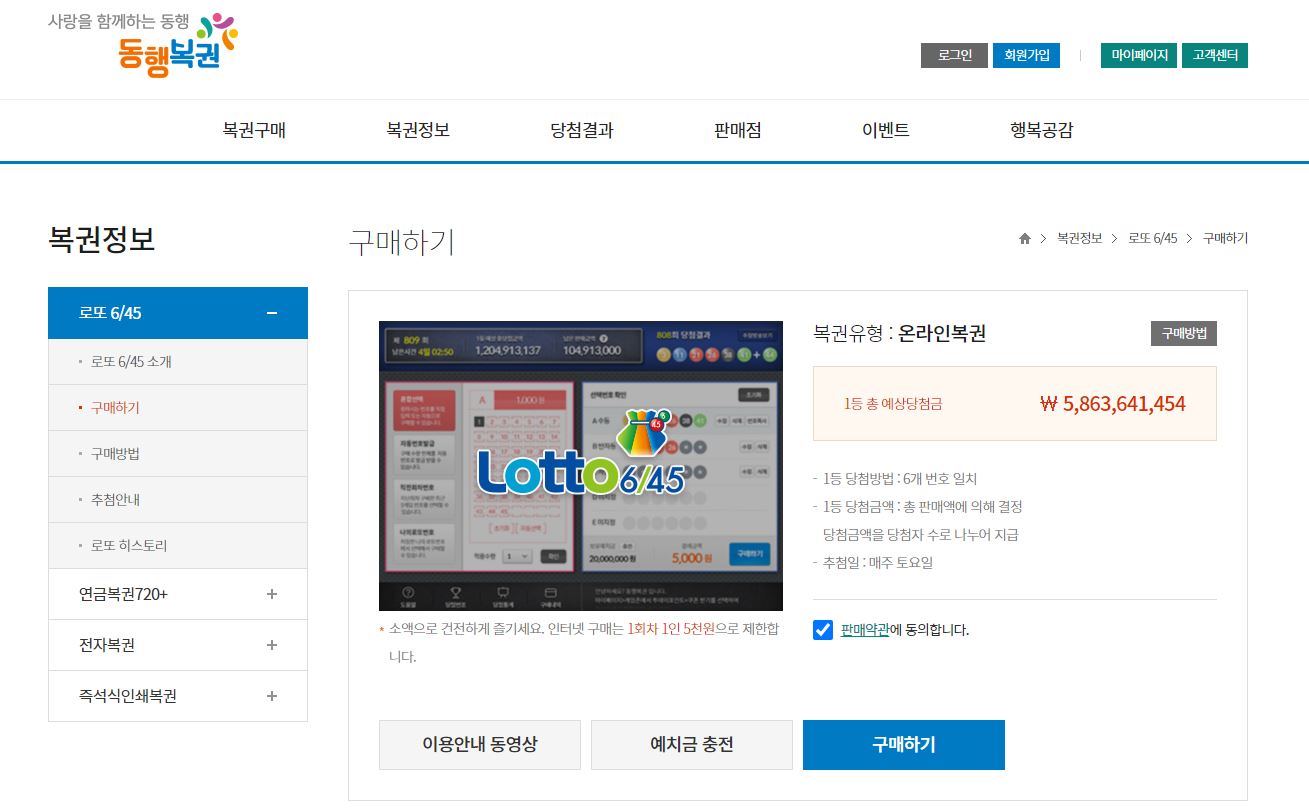Open the 판매약관 link
Viewport: 1309px width, 809px height.
point(865,630)
